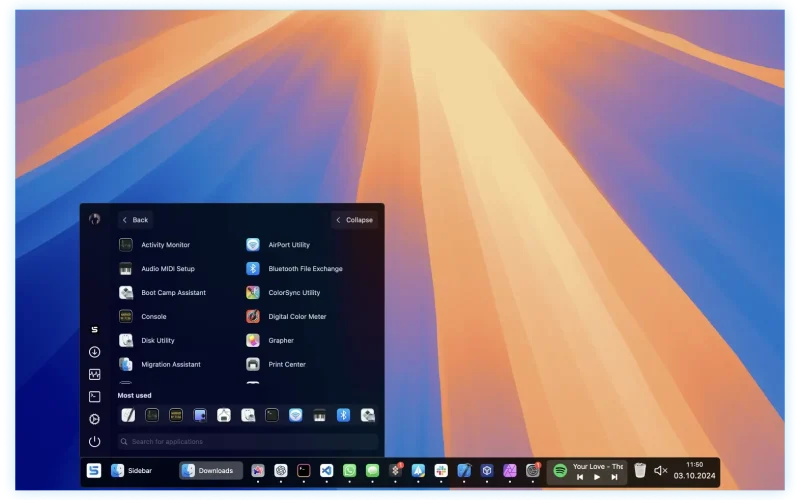Open Boot Camp Assistant in the Most used row
This screenshot has height=500, width=800.
click(368, 415)
